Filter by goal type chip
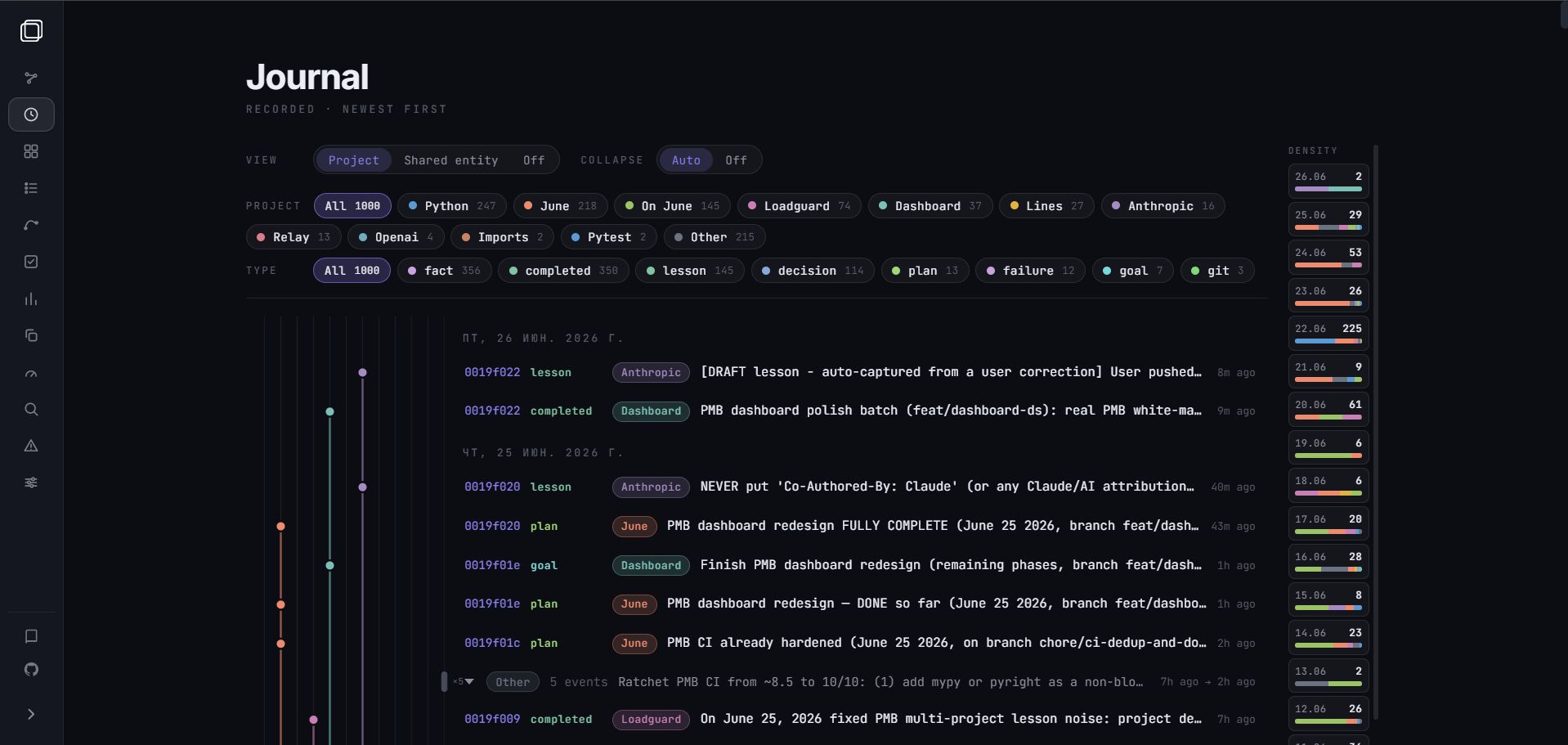The width and height of the screenshot is (1568, 745). point(1132,271)
